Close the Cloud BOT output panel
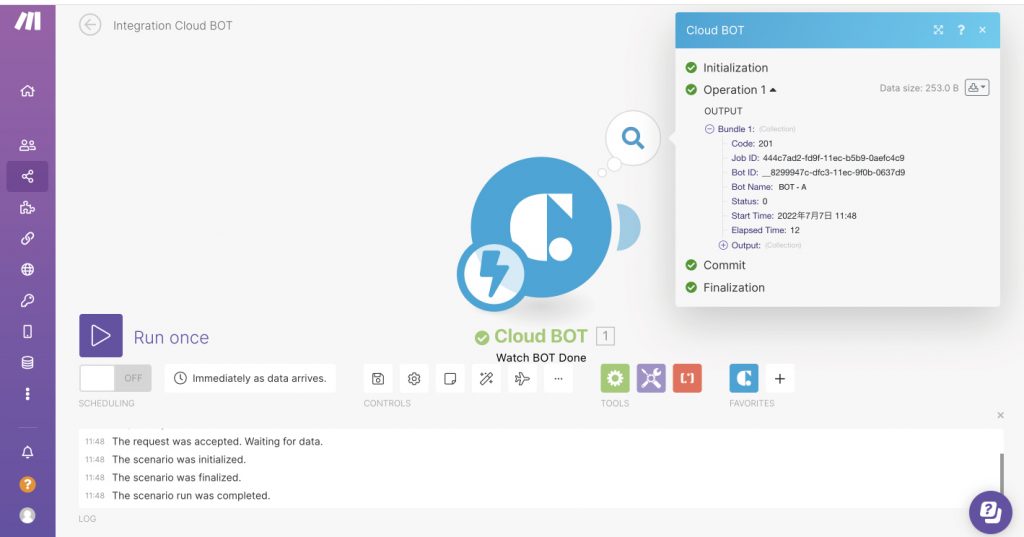 click(982, 30)
